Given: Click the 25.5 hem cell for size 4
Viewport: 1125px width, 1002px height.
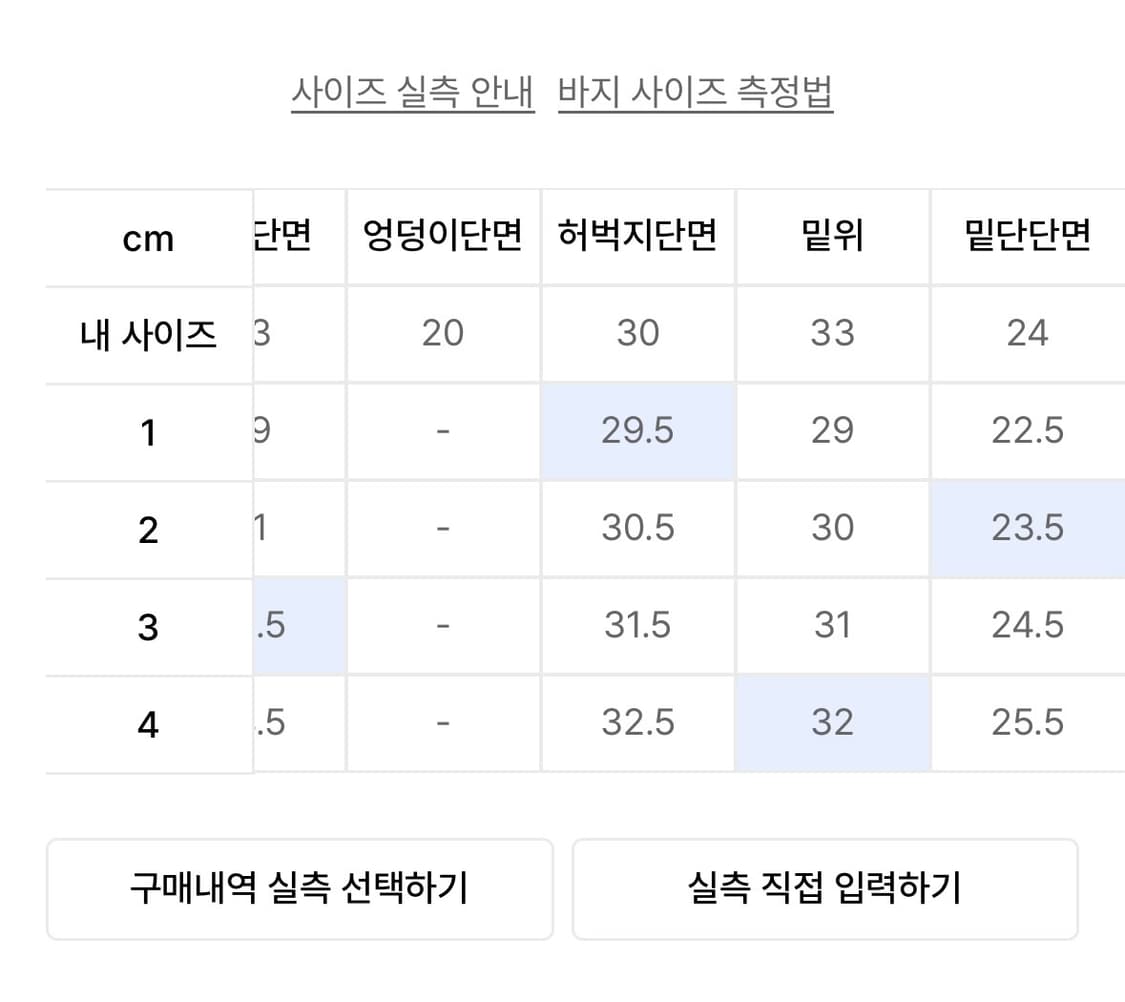Looking at the screenshot, I should point(1027,722).
